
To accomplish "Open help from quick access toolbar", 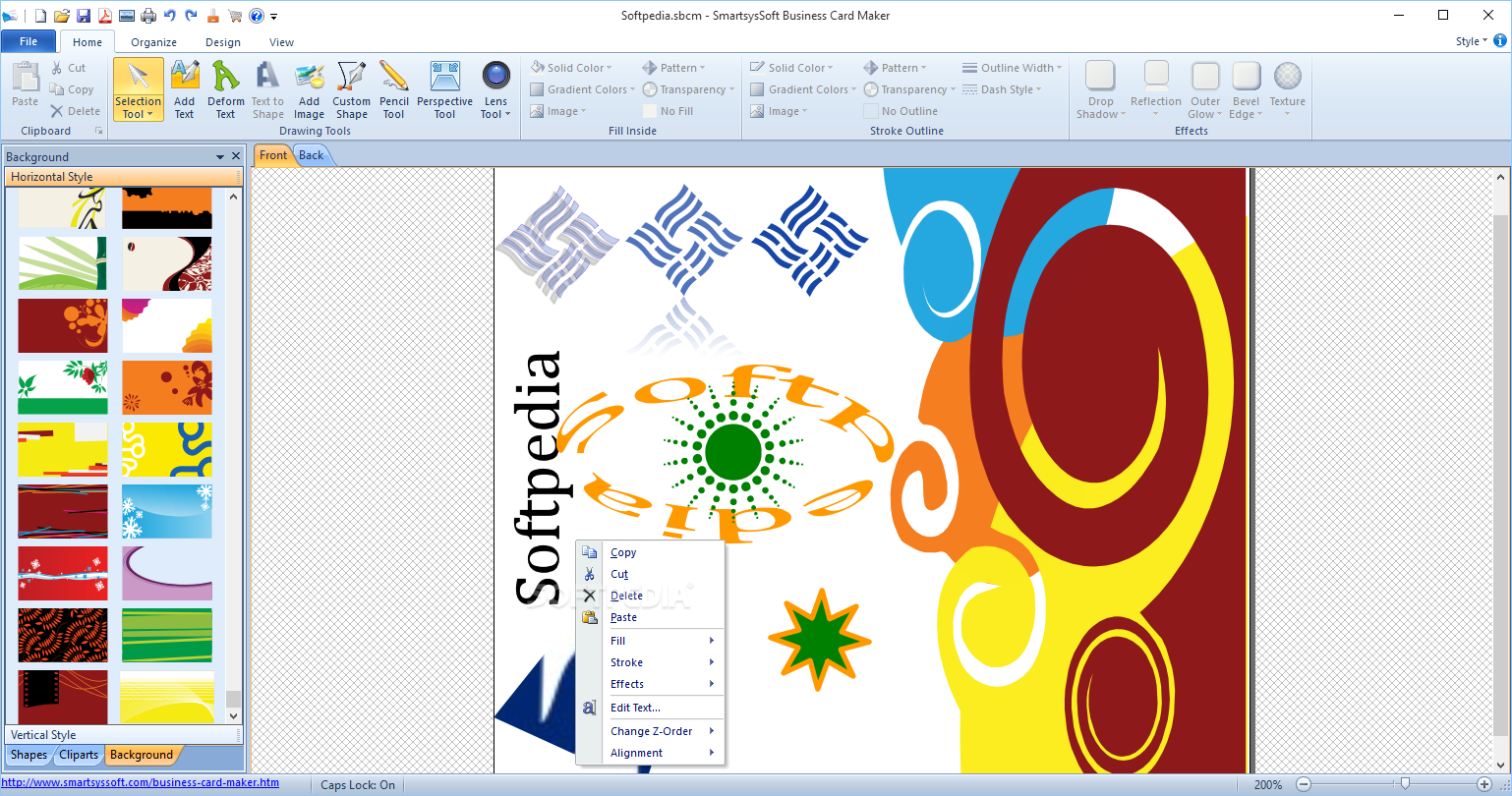I will coord(257,16).
